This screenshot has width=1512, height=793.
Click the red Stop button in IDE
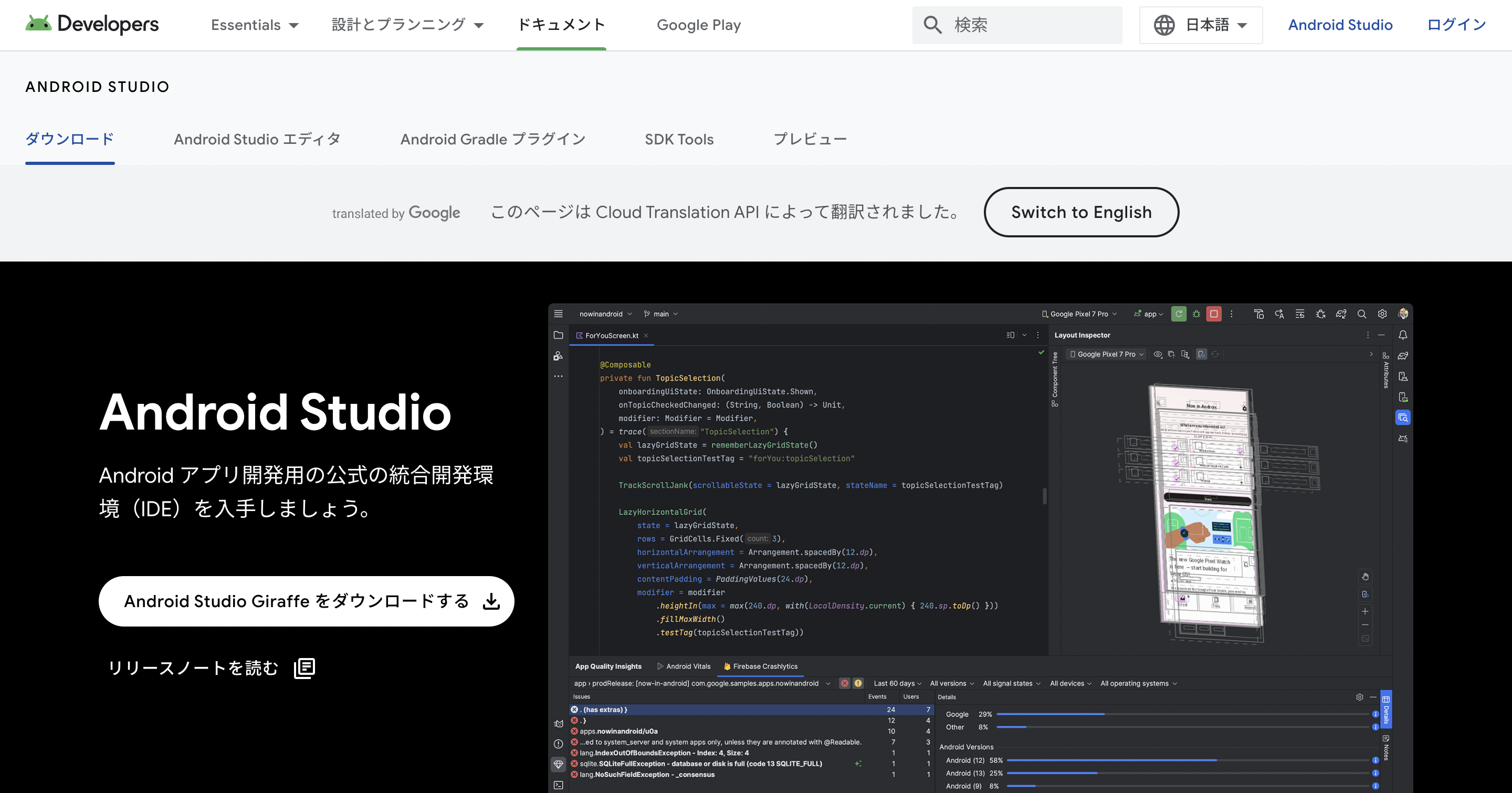pos(1213,314)
